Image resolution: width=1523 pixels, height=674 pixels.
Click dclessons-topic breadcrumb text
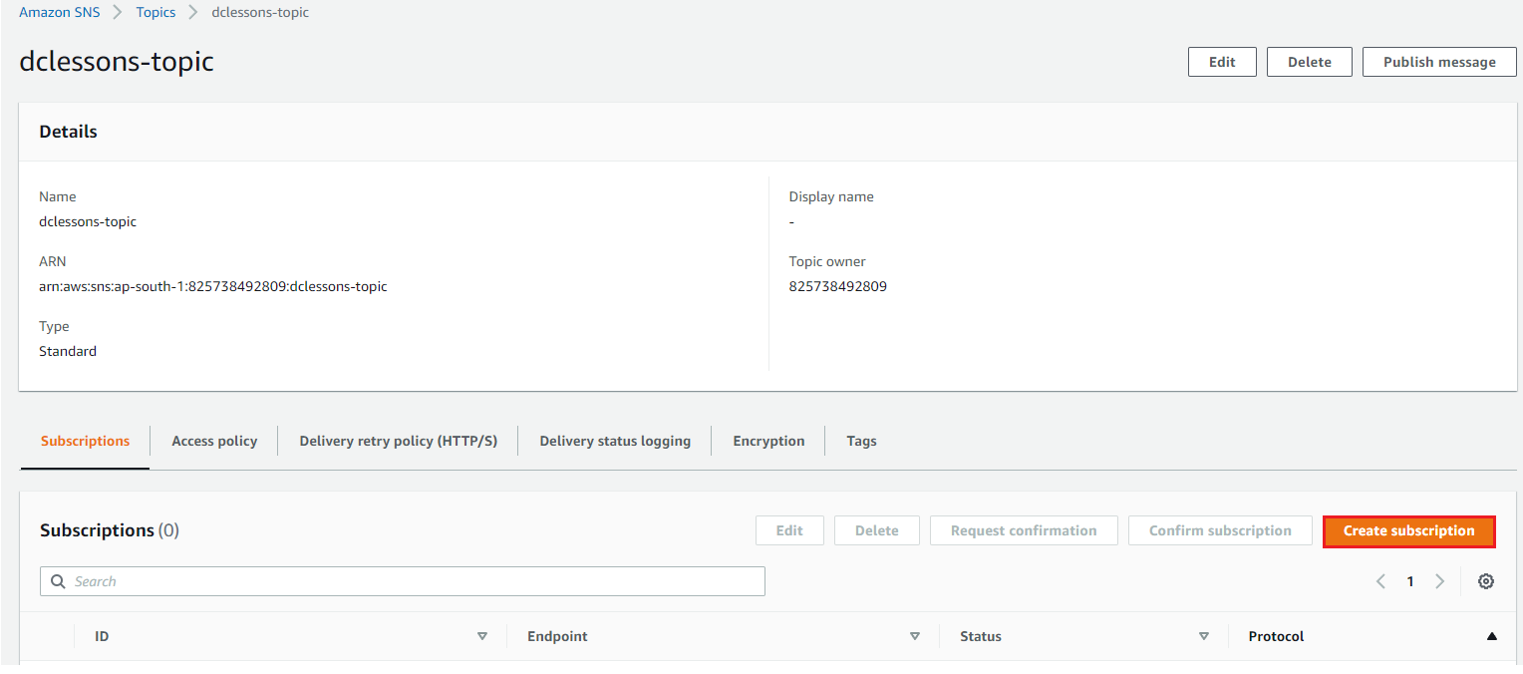point(260,12)
